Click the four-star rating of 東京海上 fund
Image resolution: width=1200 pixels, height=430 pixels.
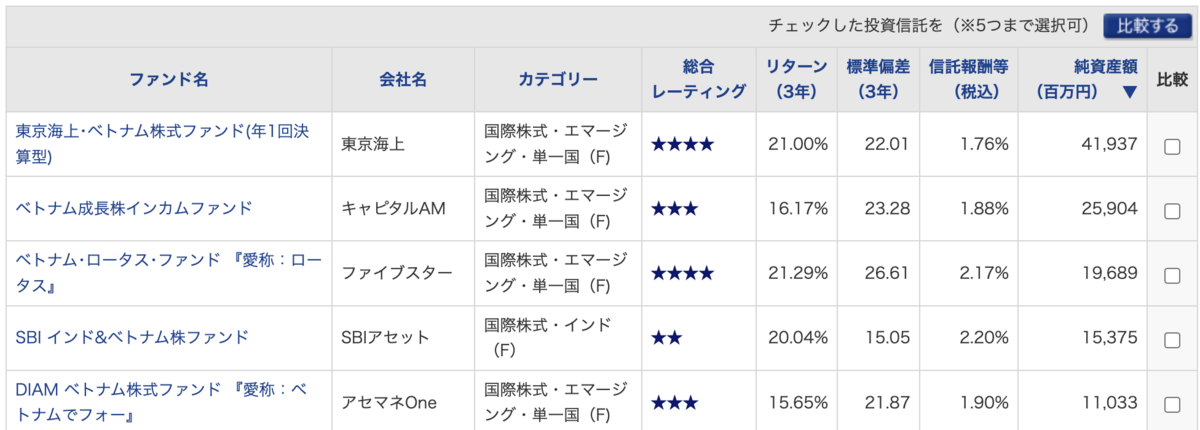click(x=682, y=145)
